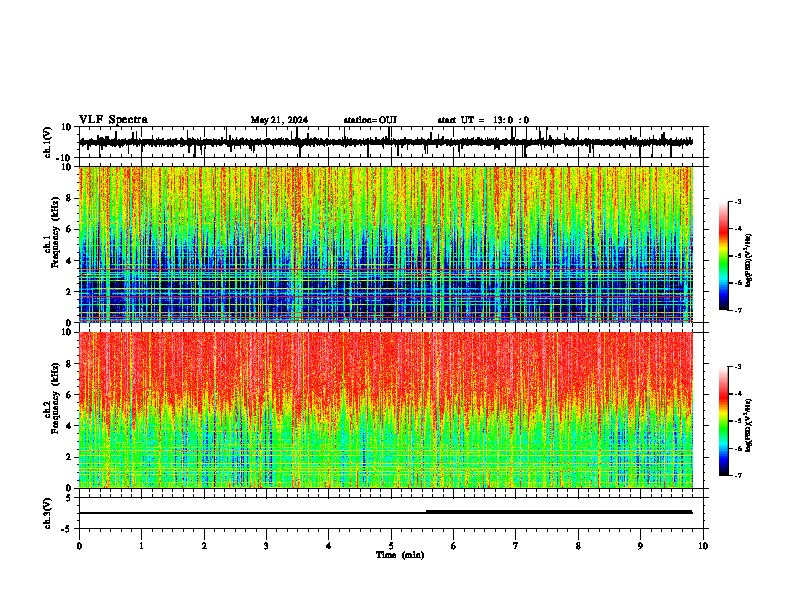This screenshot has height=612, width=792.
Task: Click the "ch.2 Frequency (kHz)" axis label
Action: click(x=51, y=397)
